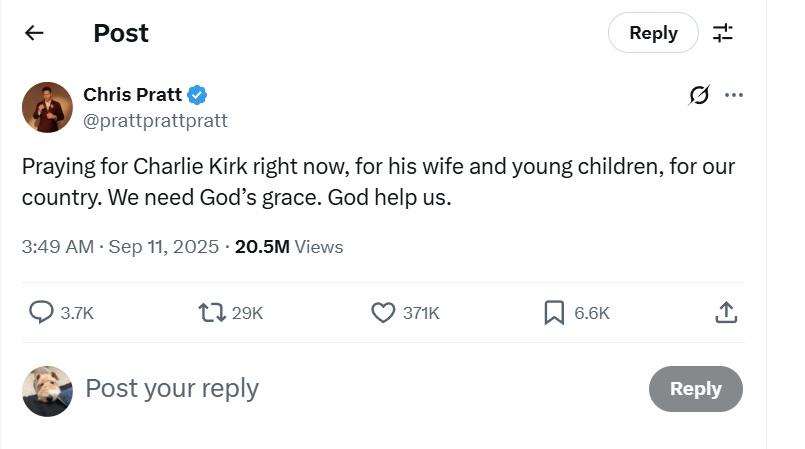Click the 371K likes count
Image resolution: width=805 pixels, height=449 pixels.
coord(420,313)
